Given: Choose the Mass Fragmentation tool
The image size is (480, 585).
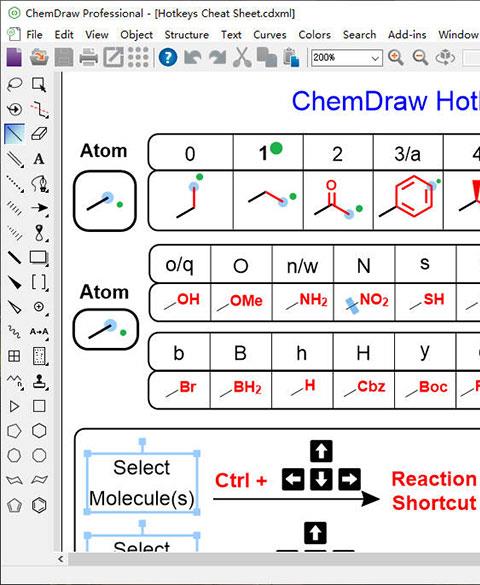Looking at the screenshot, I should [x=39, y=109].
